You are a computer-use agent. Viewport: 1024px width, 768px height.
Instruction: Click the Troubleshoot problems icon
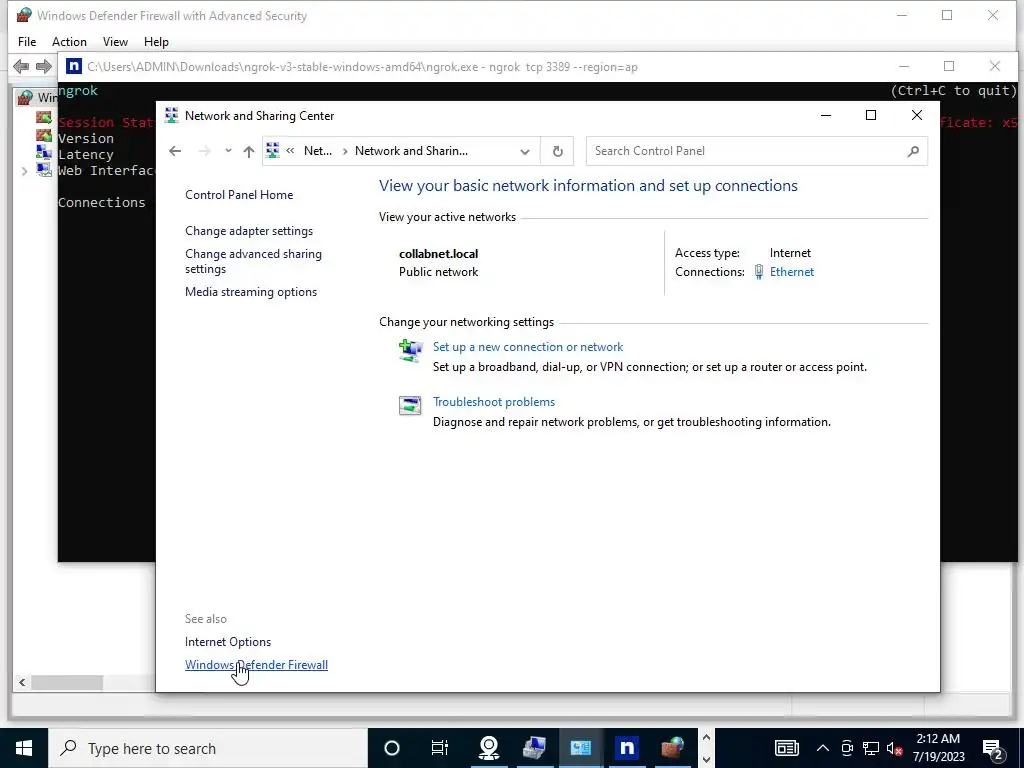(x=410, y=406)
